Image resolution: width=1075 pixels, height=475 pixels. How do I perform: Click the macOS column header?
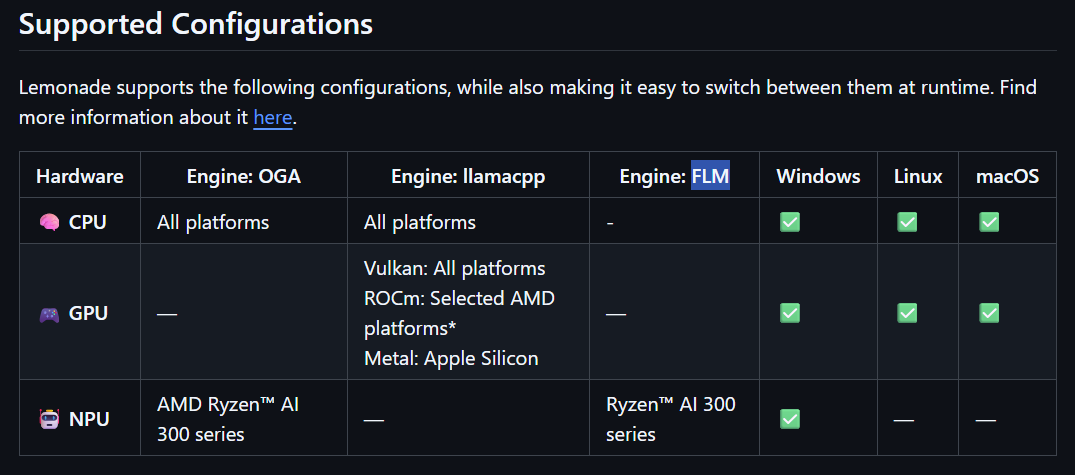(x=1007, y=177)
